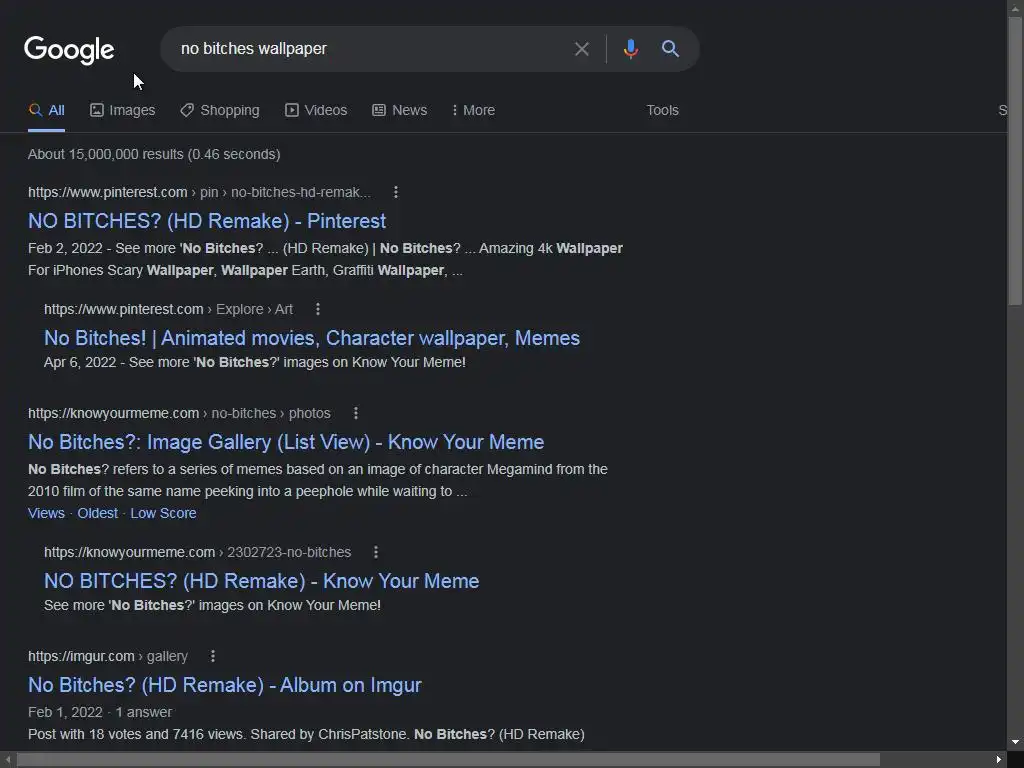
Task: Click inside the search field text
Action: [253, 49]
